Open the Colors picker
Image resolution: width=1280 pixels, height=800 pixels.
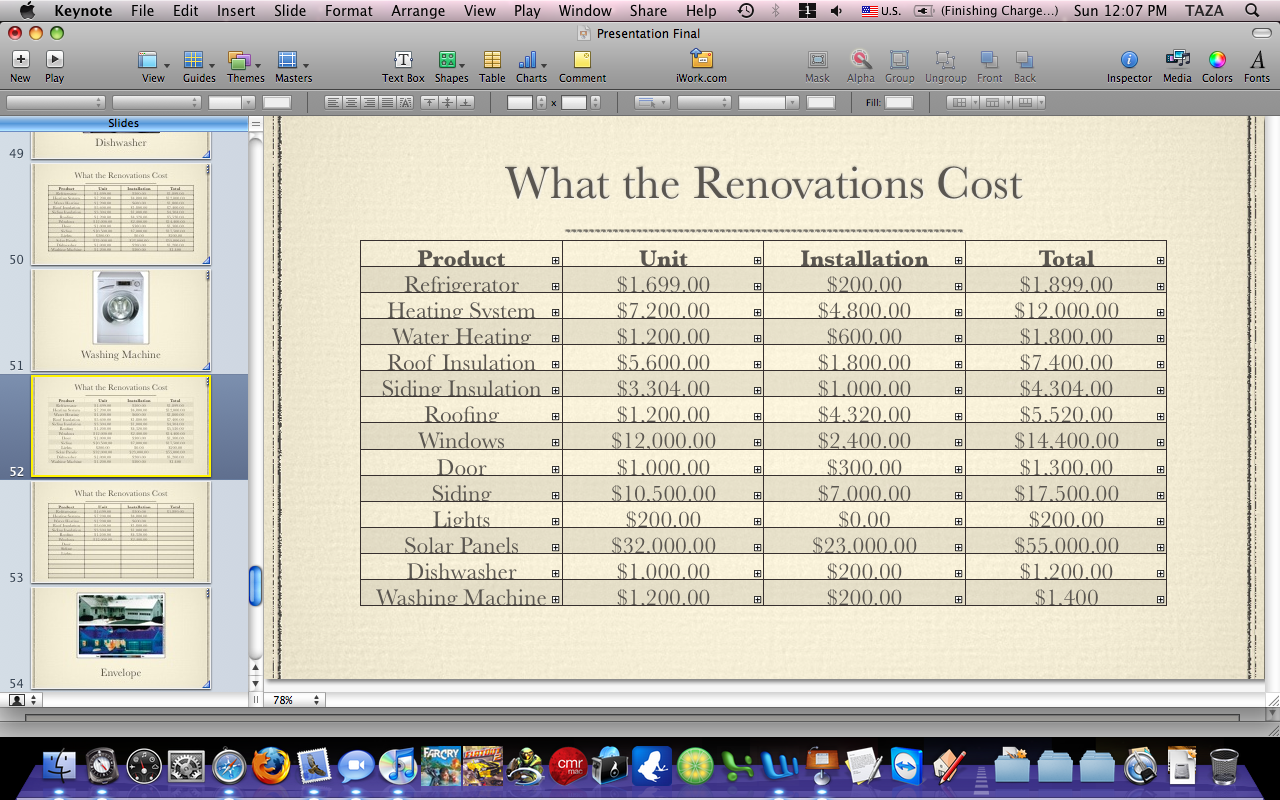(1217, 66)
